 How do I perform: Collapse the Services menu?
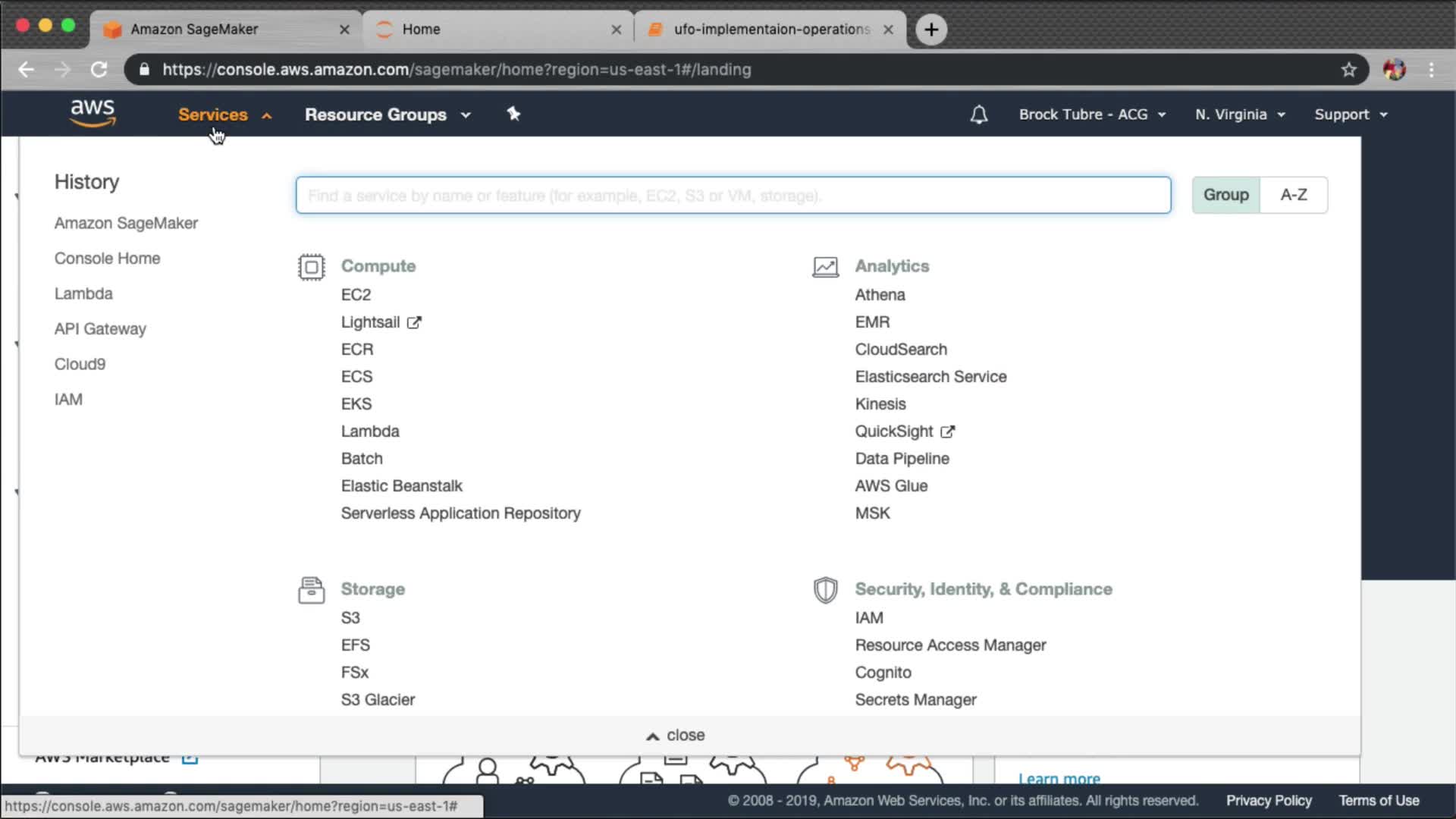coord(224,115)
